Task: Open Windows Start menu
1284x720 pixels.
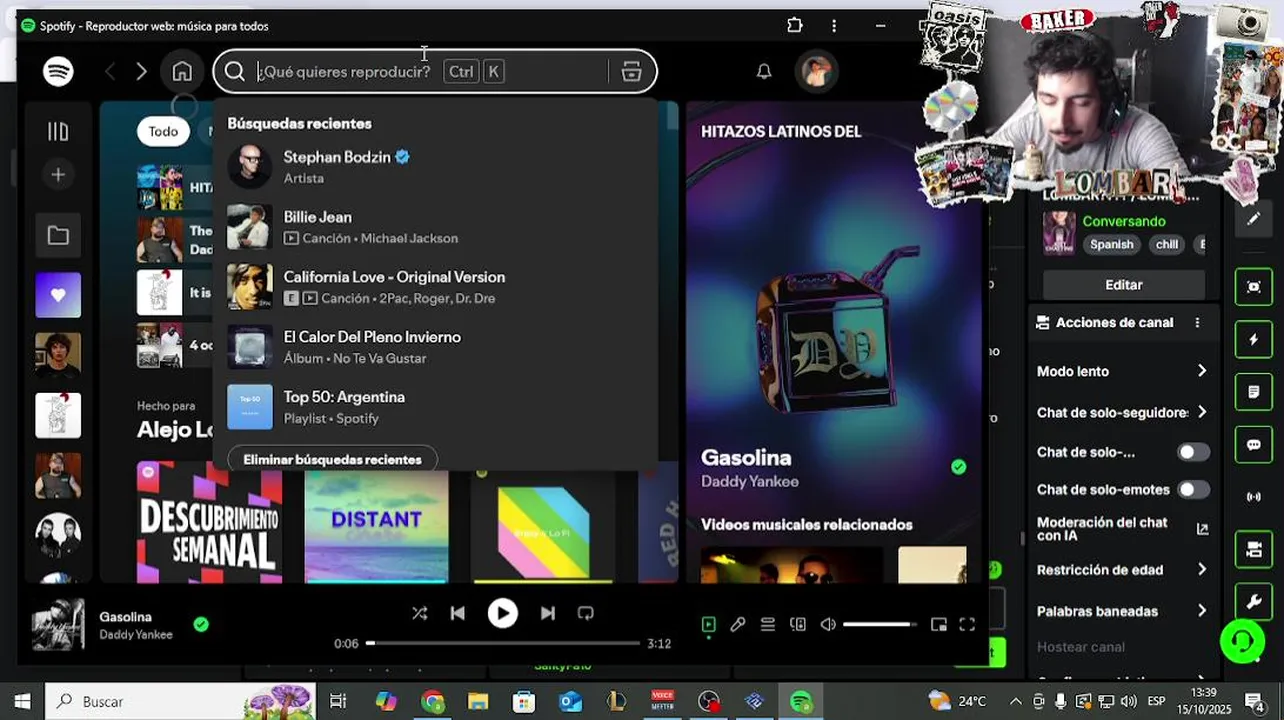Action: pos(22,701)
